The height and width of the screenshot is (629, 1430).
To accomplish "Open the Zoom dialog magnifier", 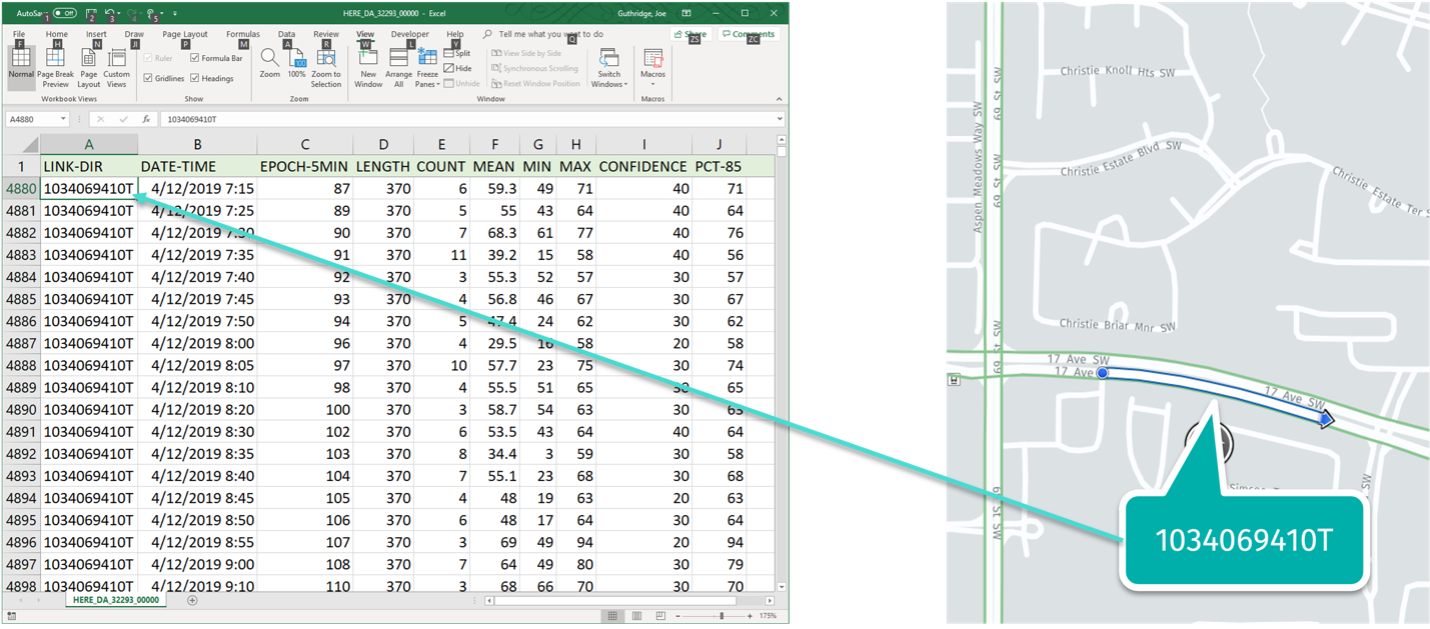I will (270, 63).
